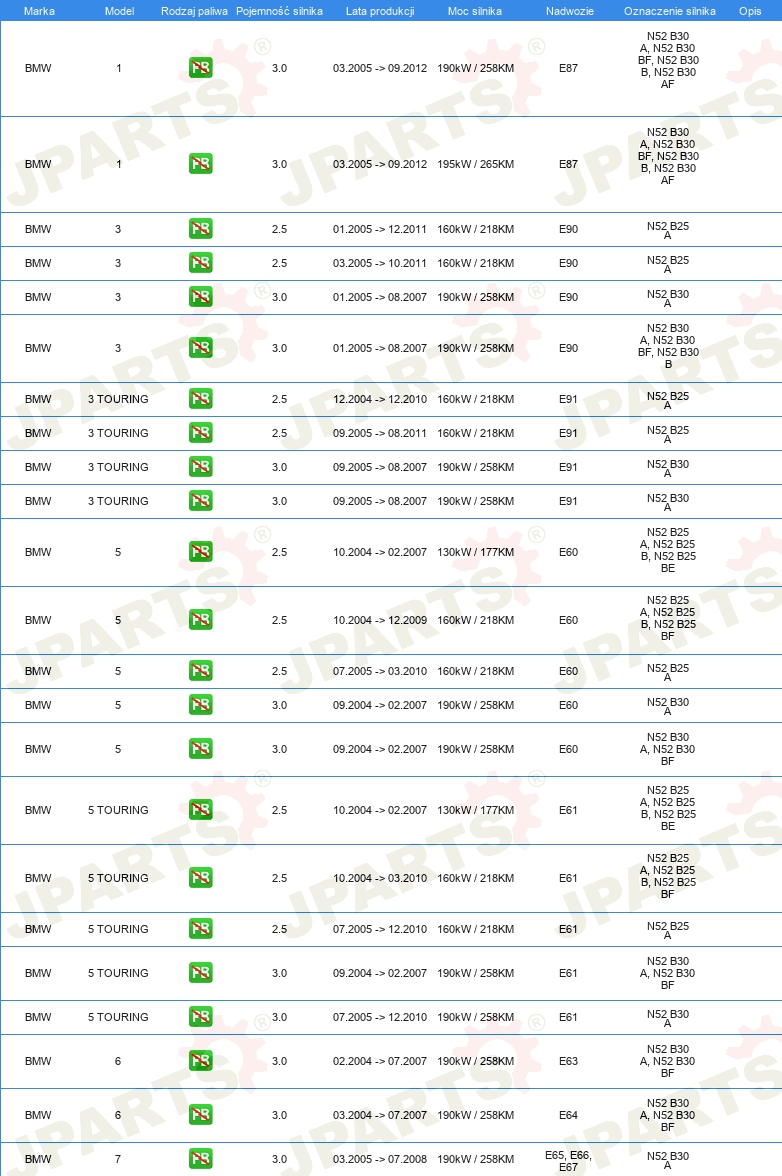Viewport: 782px width, 1176px height.
Task: Select fuel icon in BMW 3 row 03.2005->10.2011
Action: tap(200, 262)
